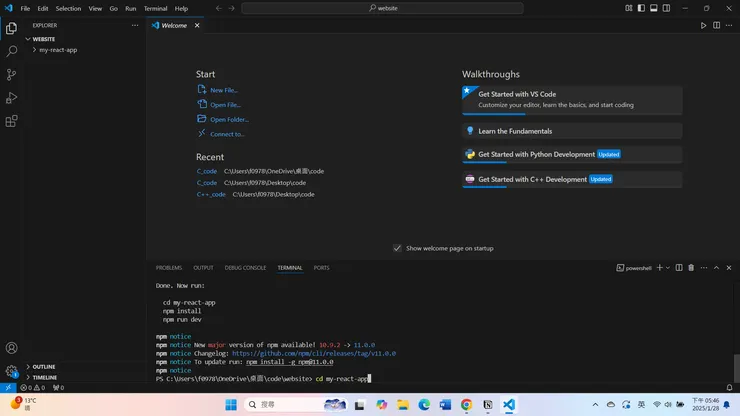Close the terminal panel
Screen dimensions: 740x416
click(729, 268)
